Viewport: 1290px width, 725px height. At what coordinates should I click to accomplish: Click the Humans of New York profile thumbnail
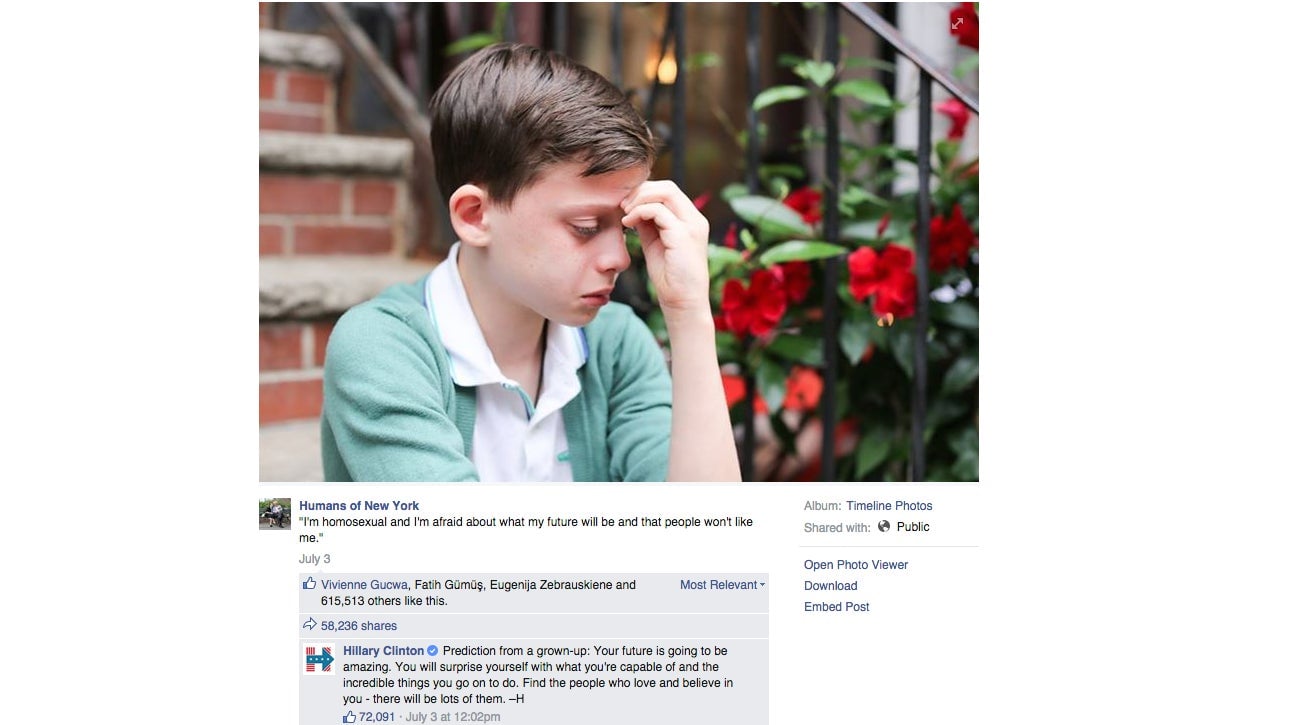point(275,514)
